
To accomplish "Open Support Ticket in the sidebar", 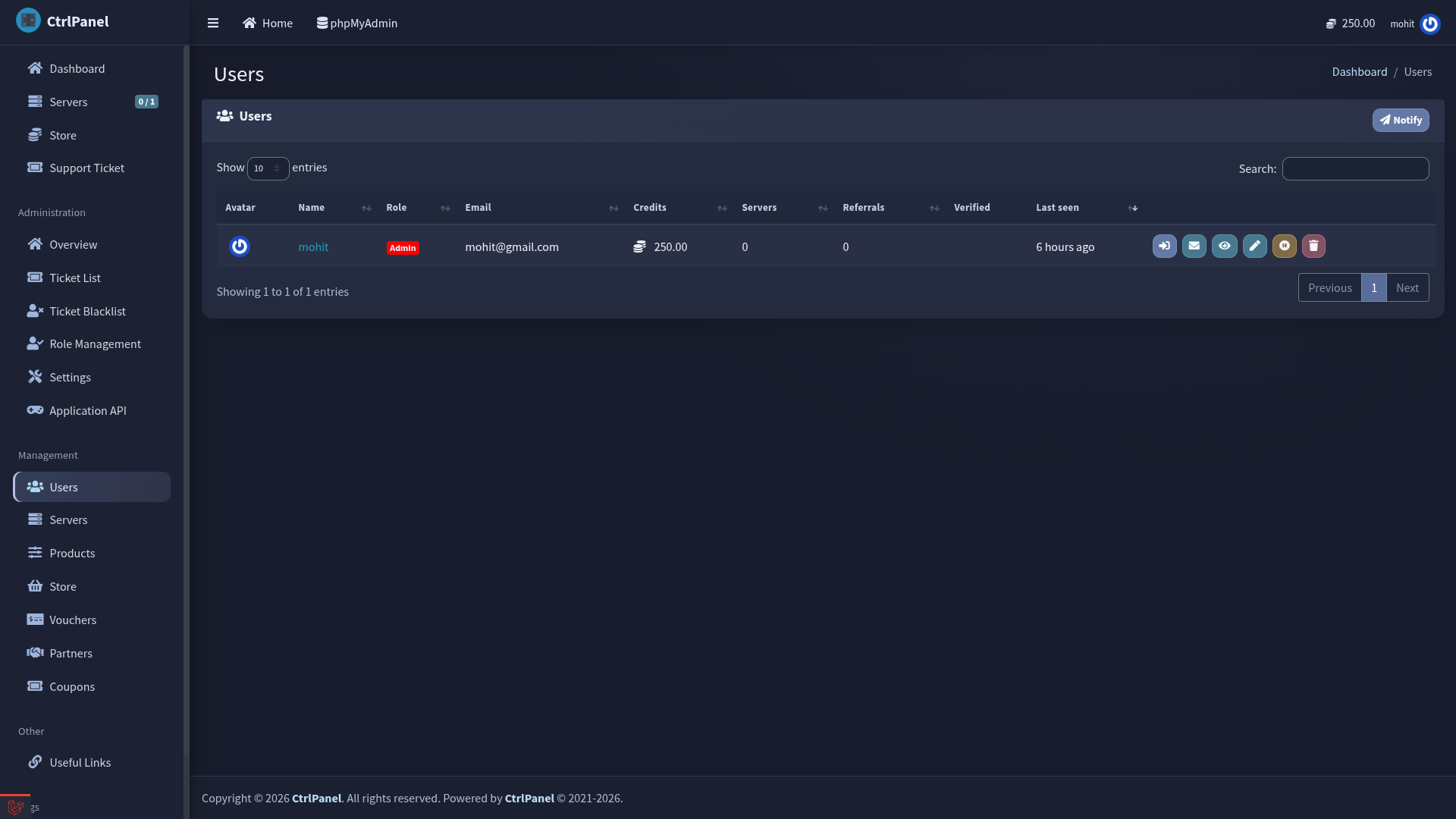I will coord(92,168).
